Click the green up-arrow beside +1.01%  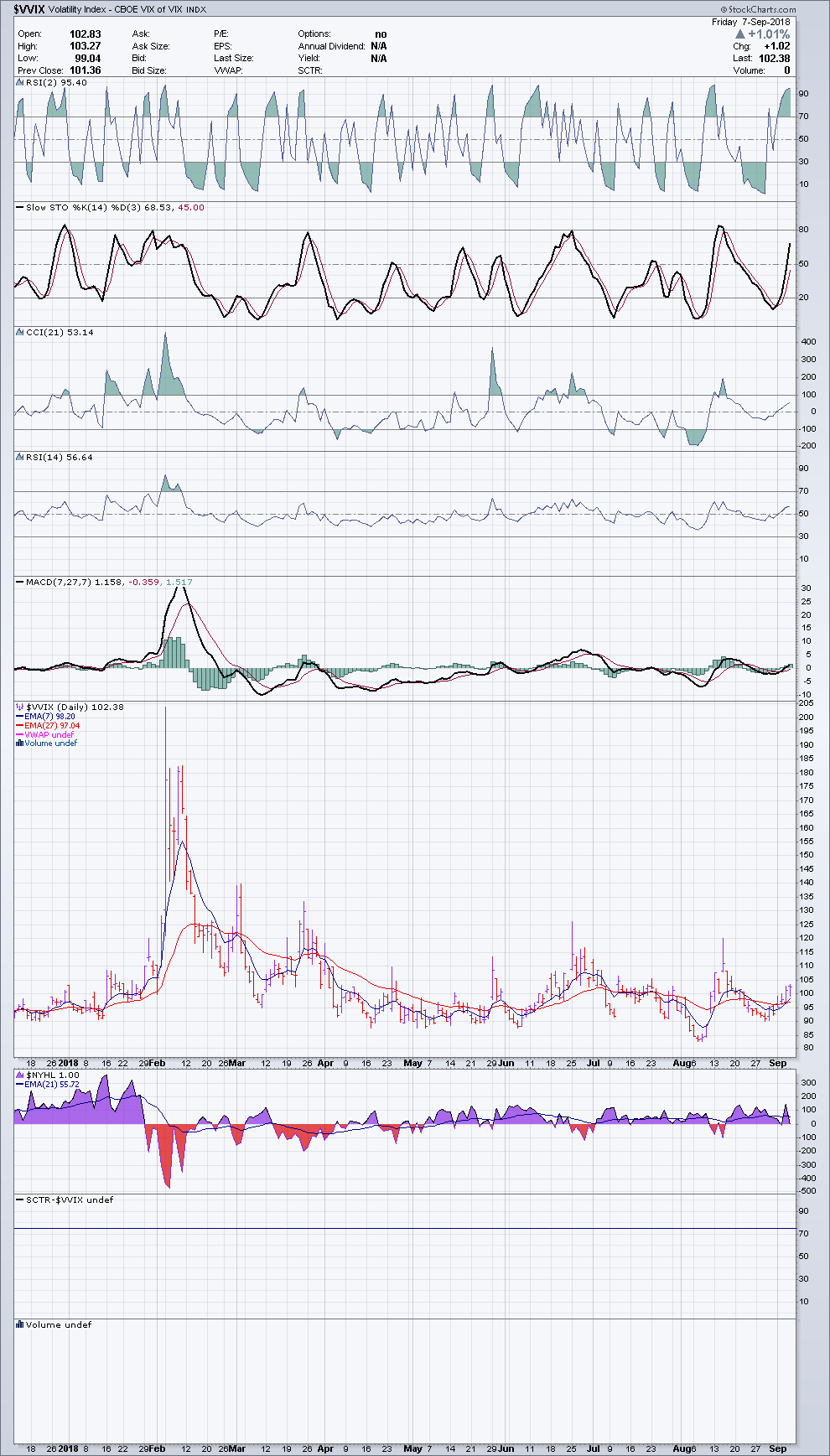click(x=740, y=34)
